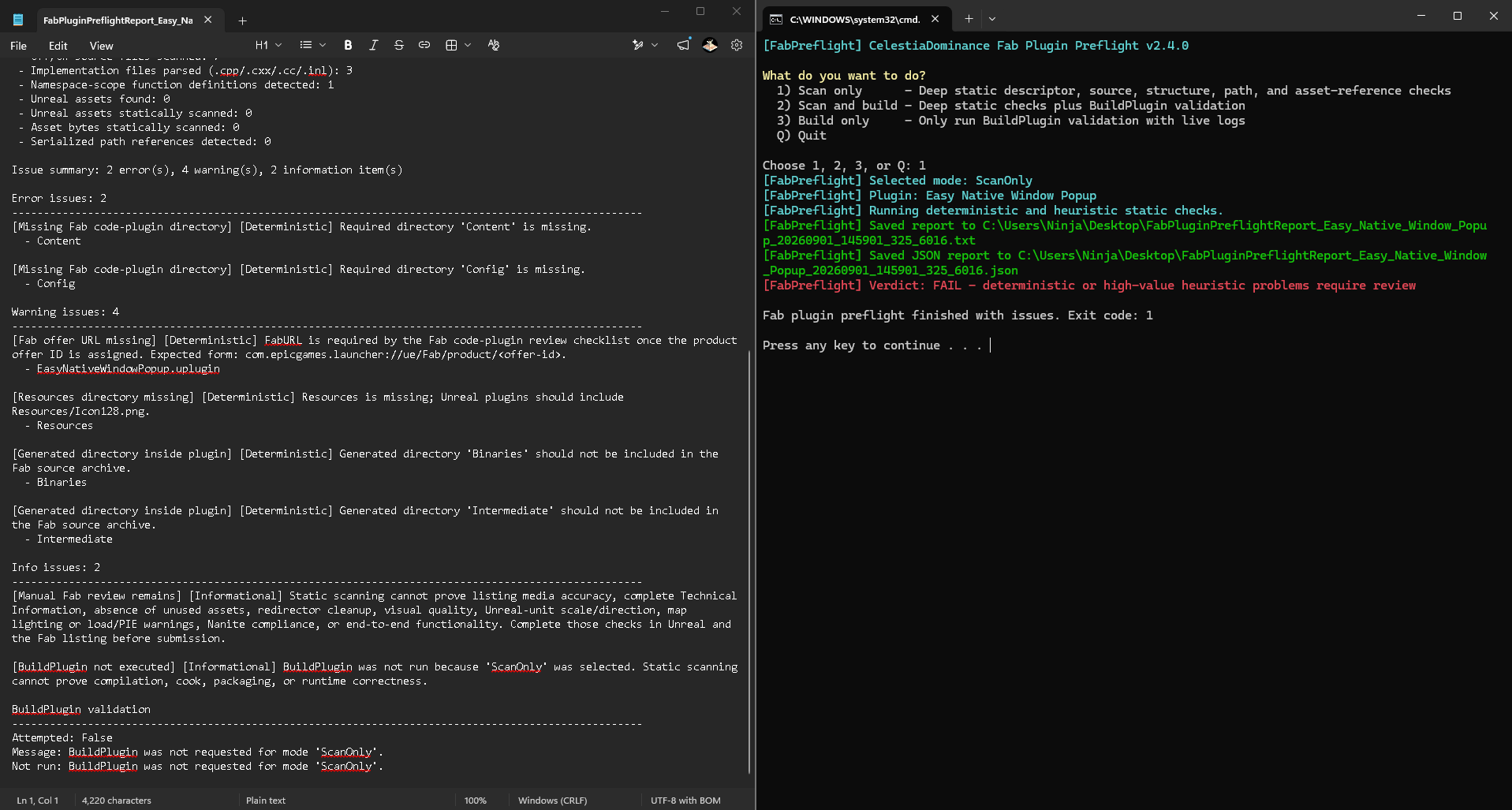Expand the AI rewrite dropdown arrow
The height and width of the screenshot is (810, 1512).
pos(655,45)
